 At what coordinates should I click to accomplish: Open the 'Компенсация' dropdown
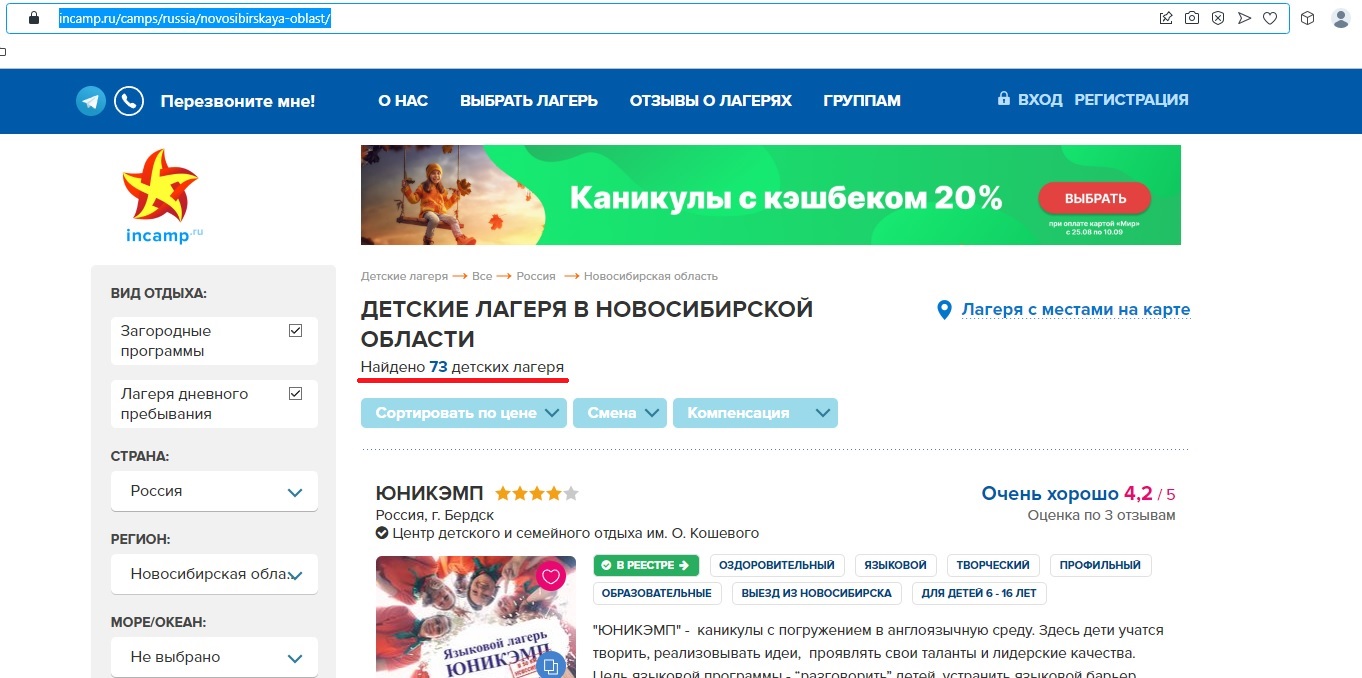click(756, 412)
